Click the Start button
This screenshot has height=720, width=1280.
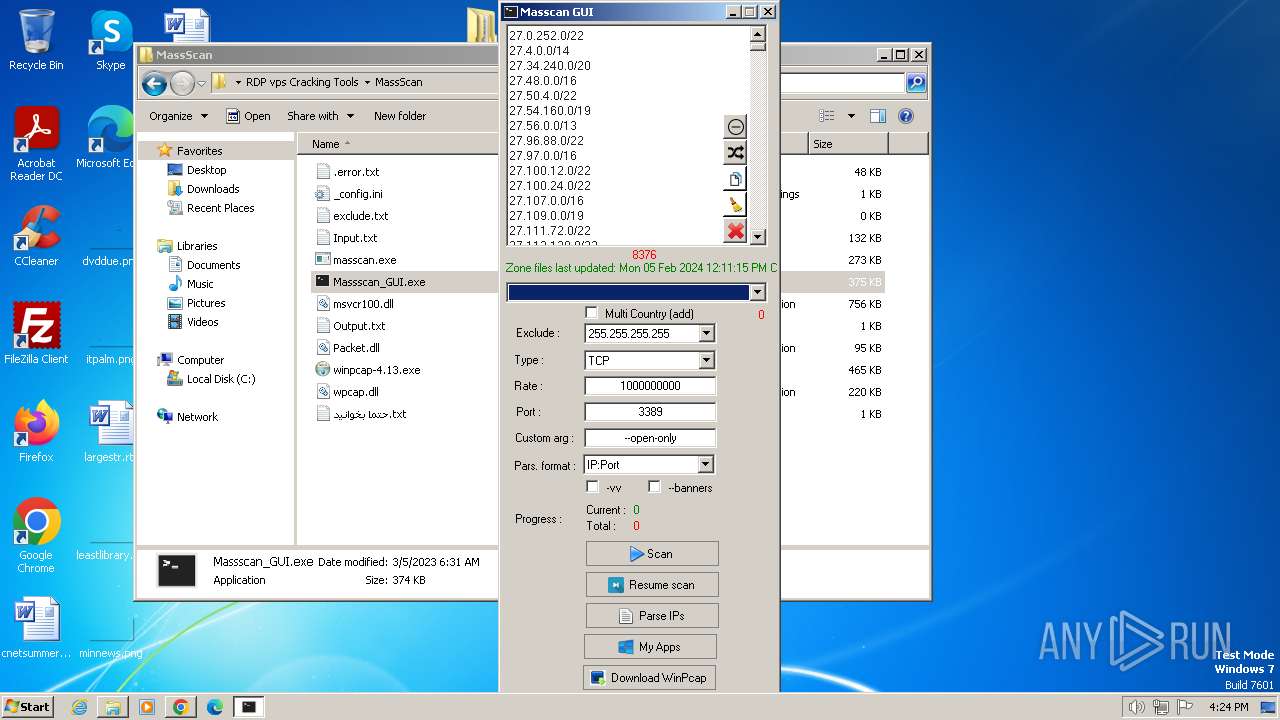point(28,707)
